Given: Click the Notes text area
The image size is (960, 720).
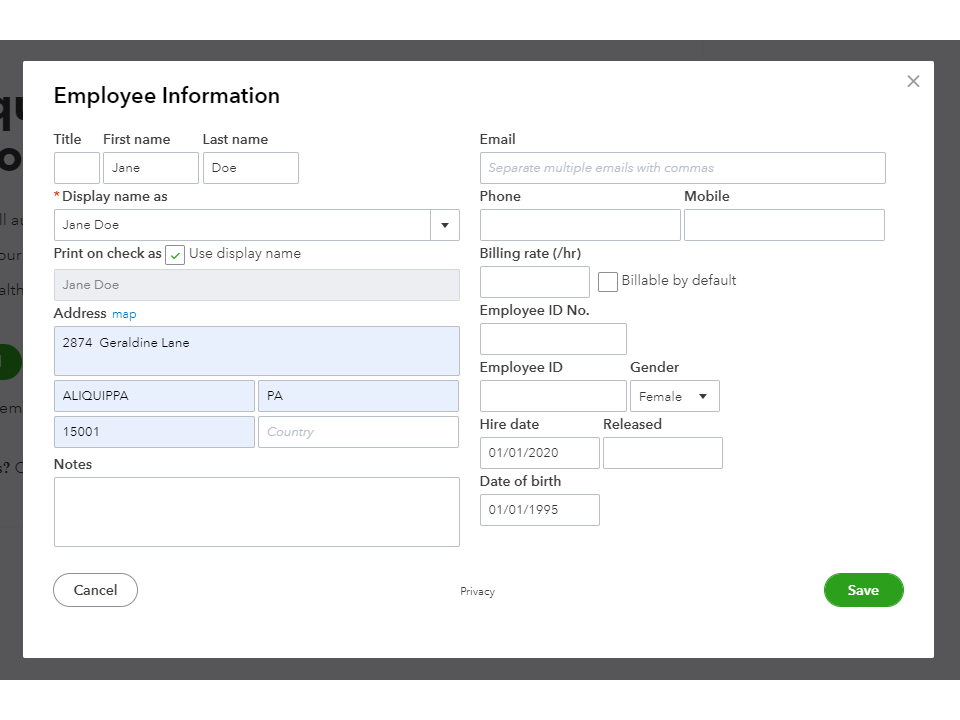Looking at the screenshot, I should [256, 512].
